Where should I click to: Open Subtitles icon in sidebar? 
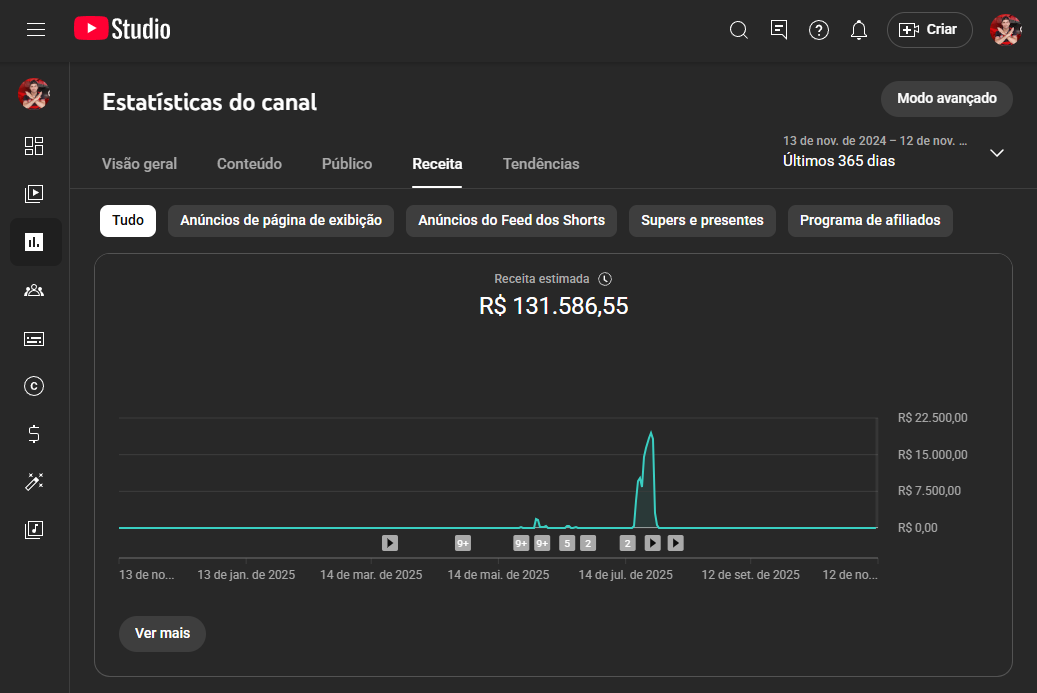34,339
